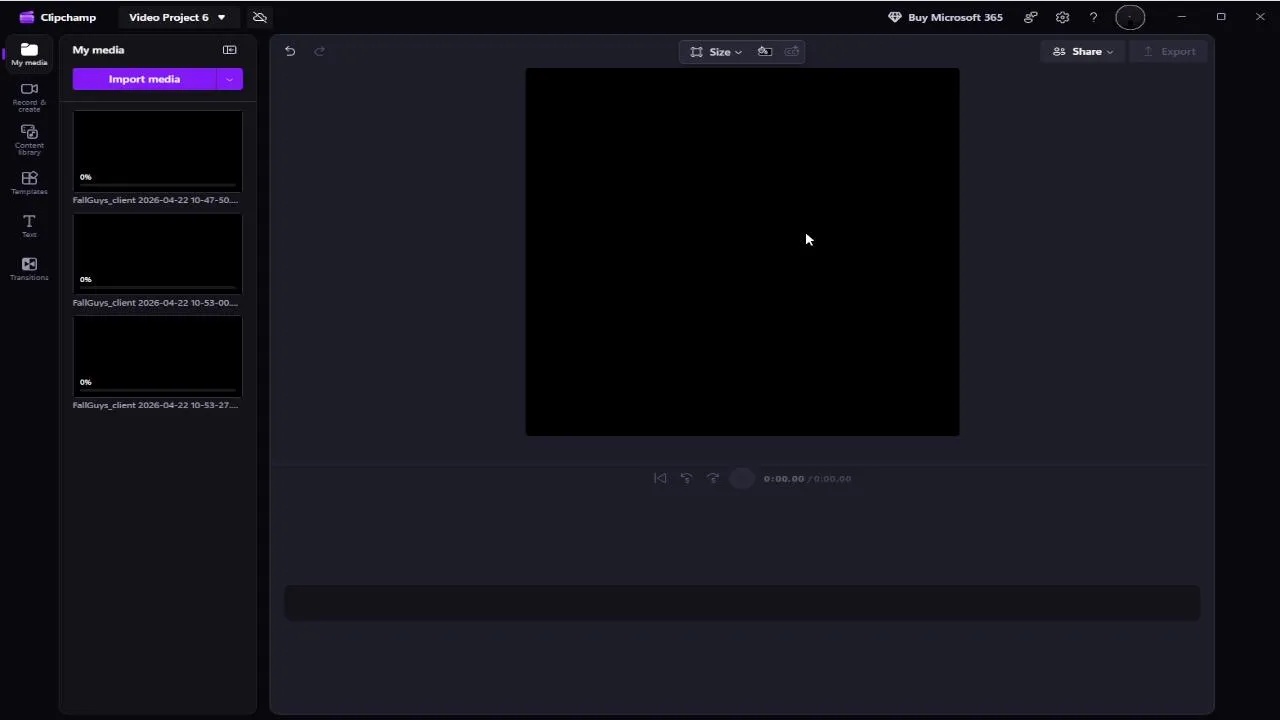
Task: Open Settings gear icon
Action: coord(1062,17)
